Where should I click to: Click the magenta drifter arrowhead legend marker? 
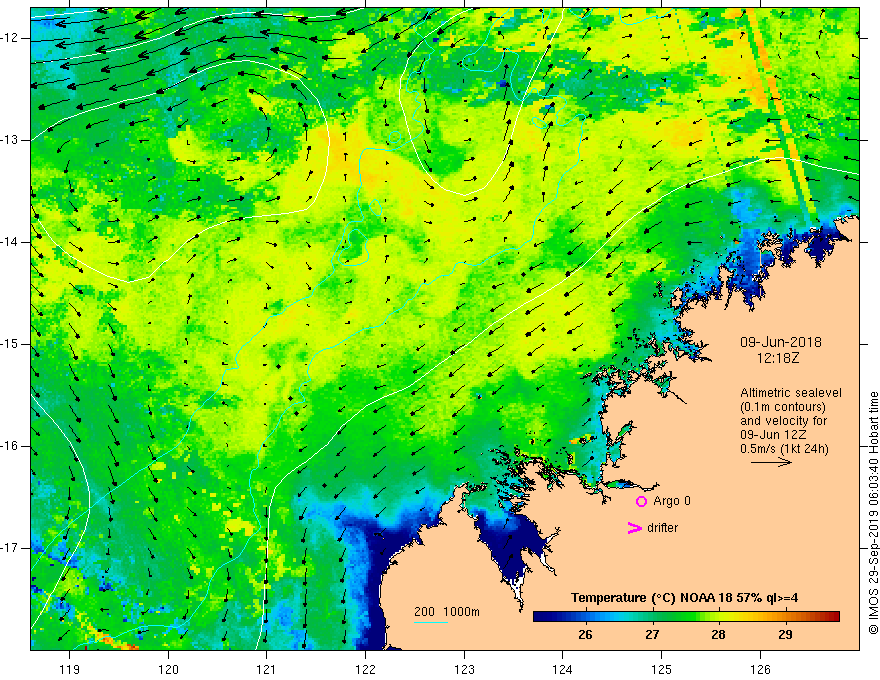[634, 528]
